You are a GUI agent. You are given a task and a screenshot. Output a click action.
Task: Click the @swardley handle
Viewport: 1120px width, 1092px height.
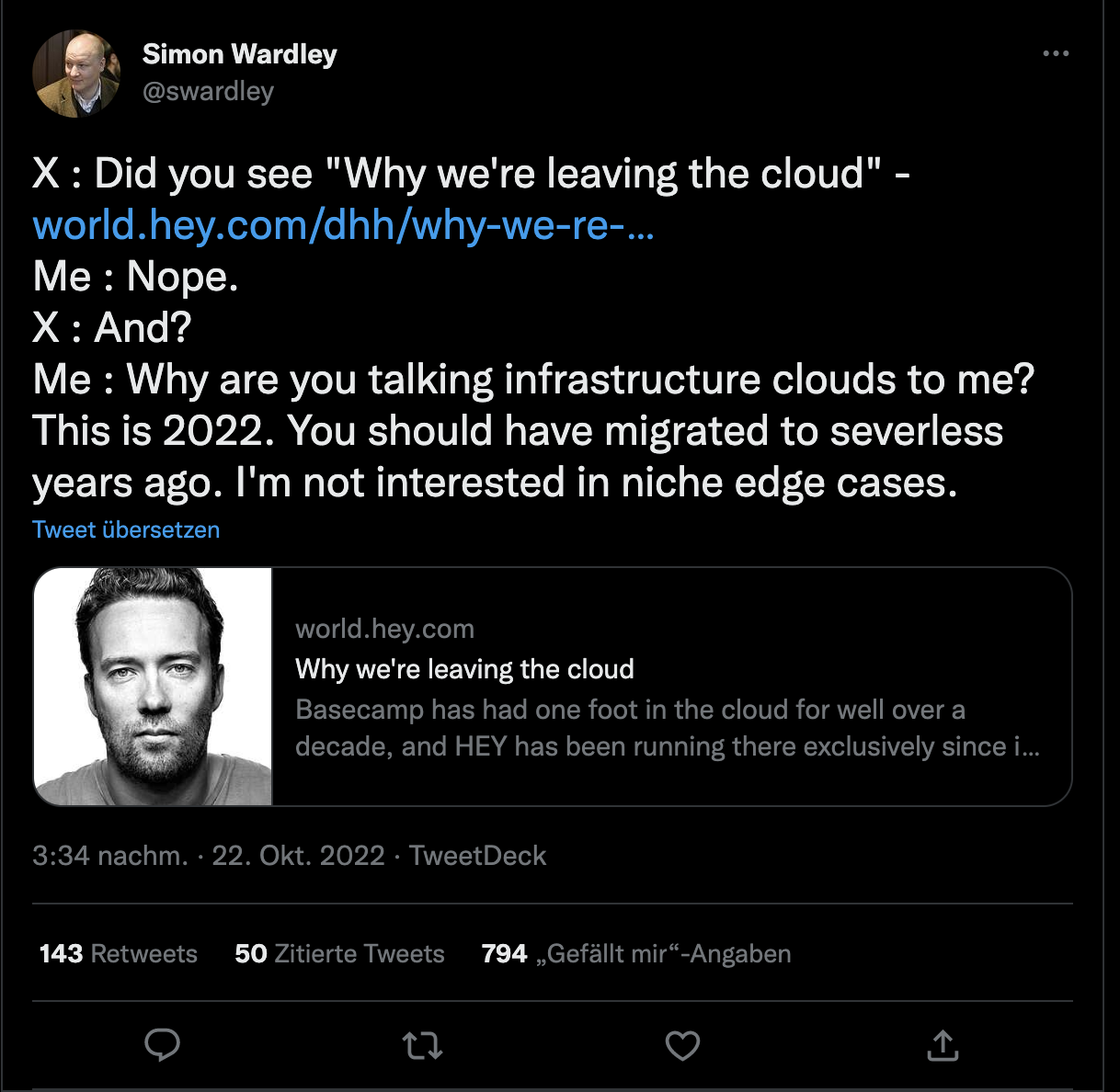point(209,91)
